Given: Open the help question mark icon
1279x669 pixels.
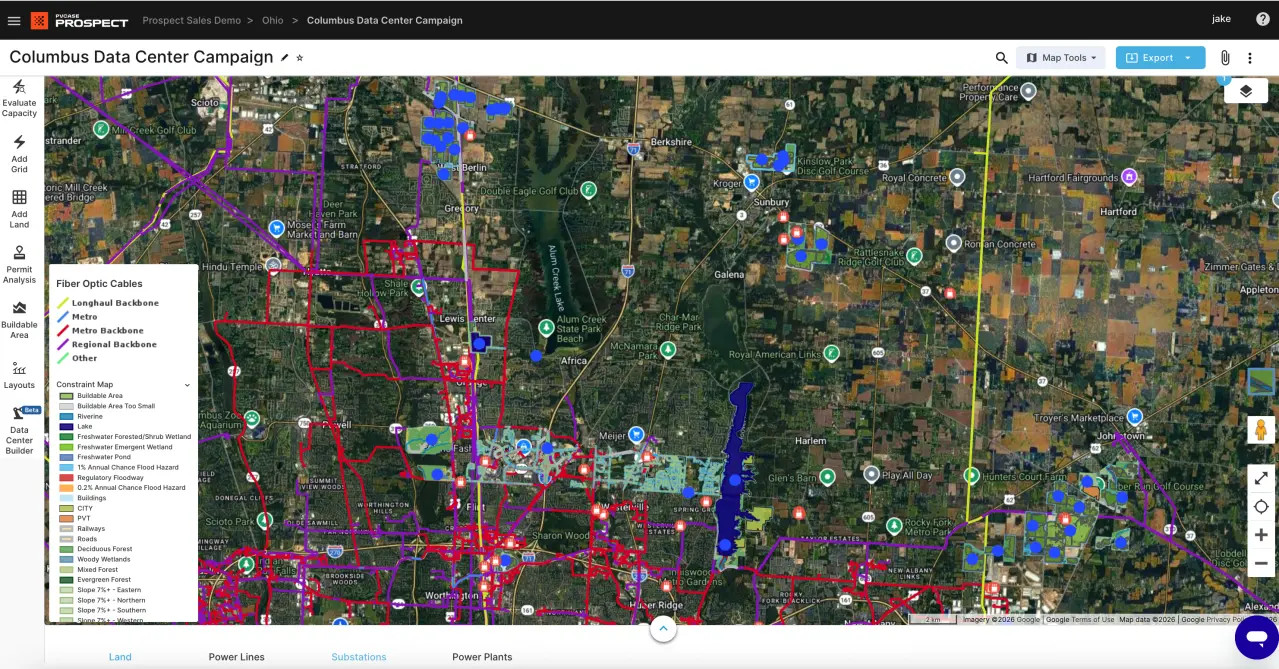Looking at the screenshot, I should 1263,19.
